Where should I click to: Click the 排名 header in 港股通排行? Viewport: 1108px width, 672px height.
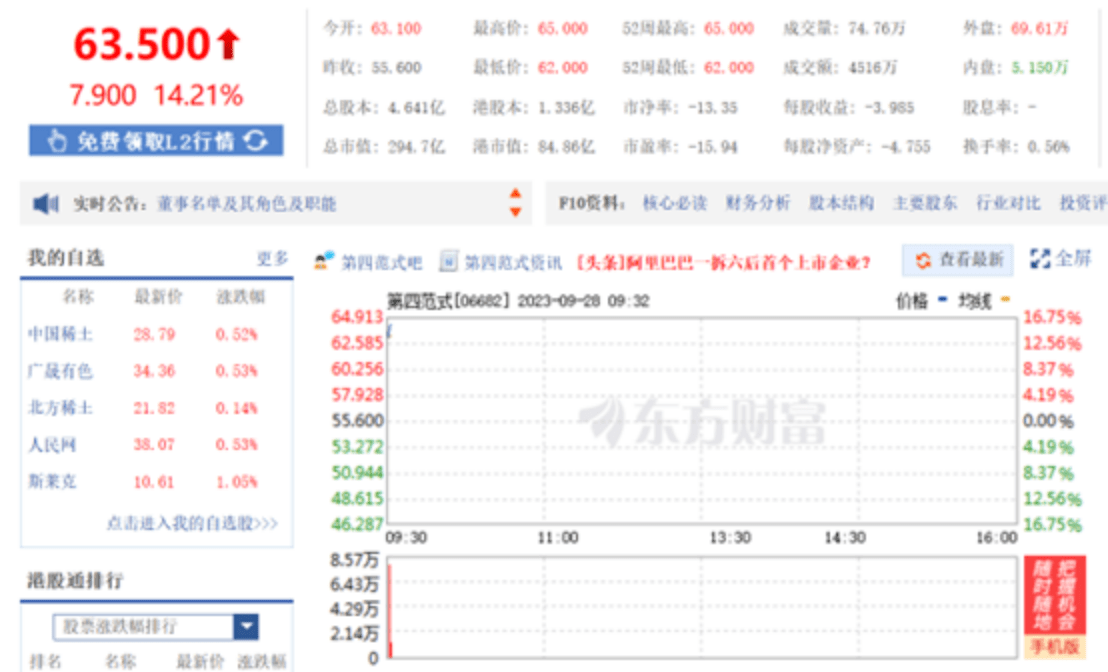pos(45,661)
